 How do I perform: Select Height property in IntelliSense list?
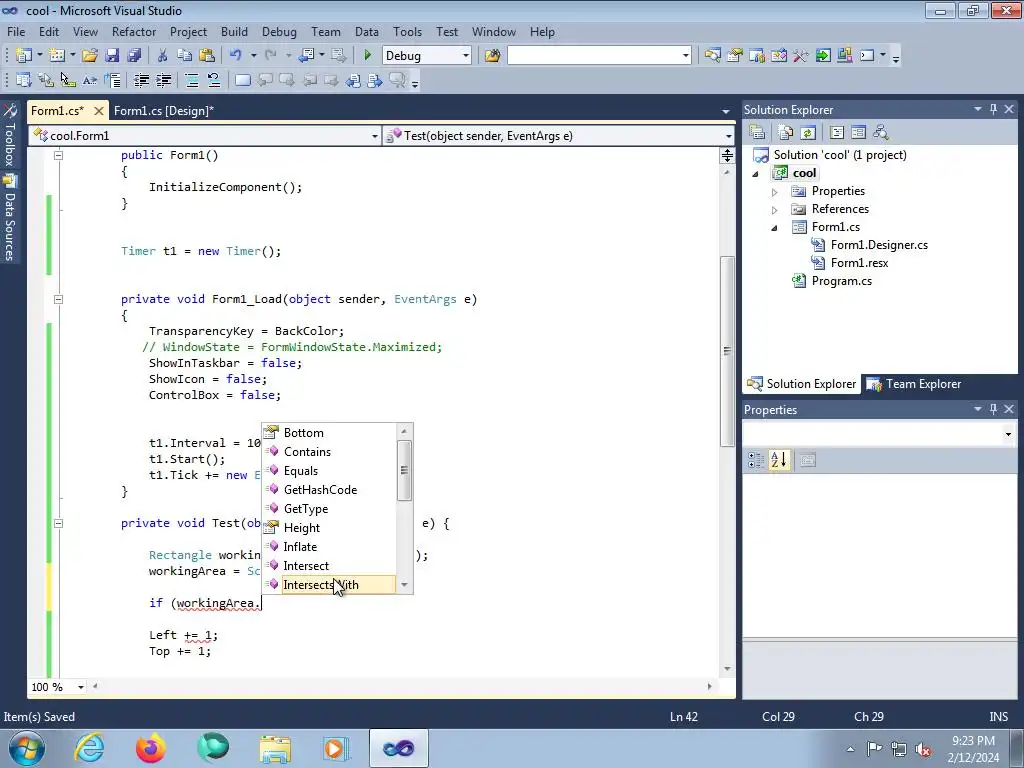(x=328, y=528)
